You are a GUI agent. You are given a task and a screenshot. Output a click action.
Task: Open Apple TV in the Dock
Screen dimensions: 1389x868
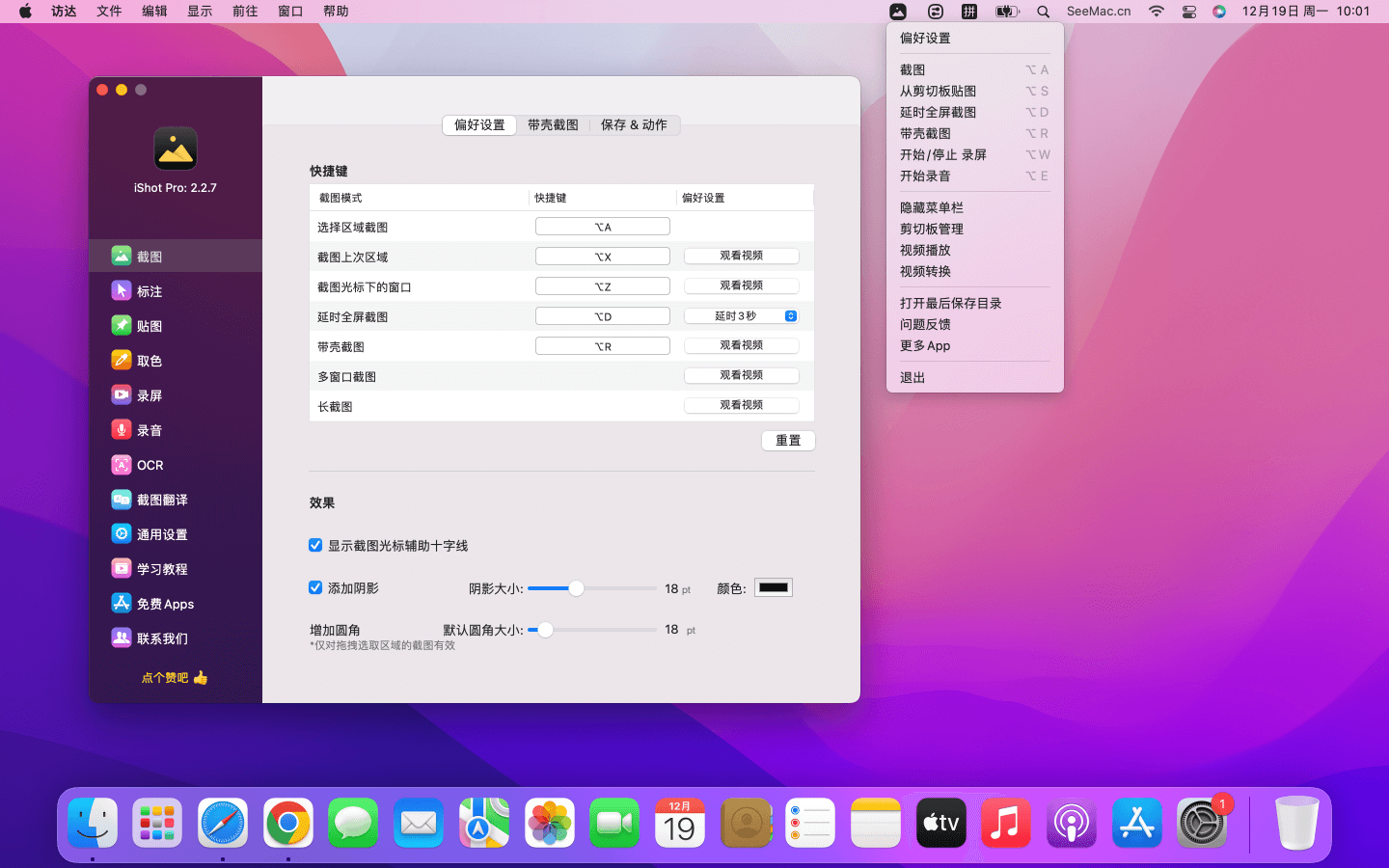940,824
